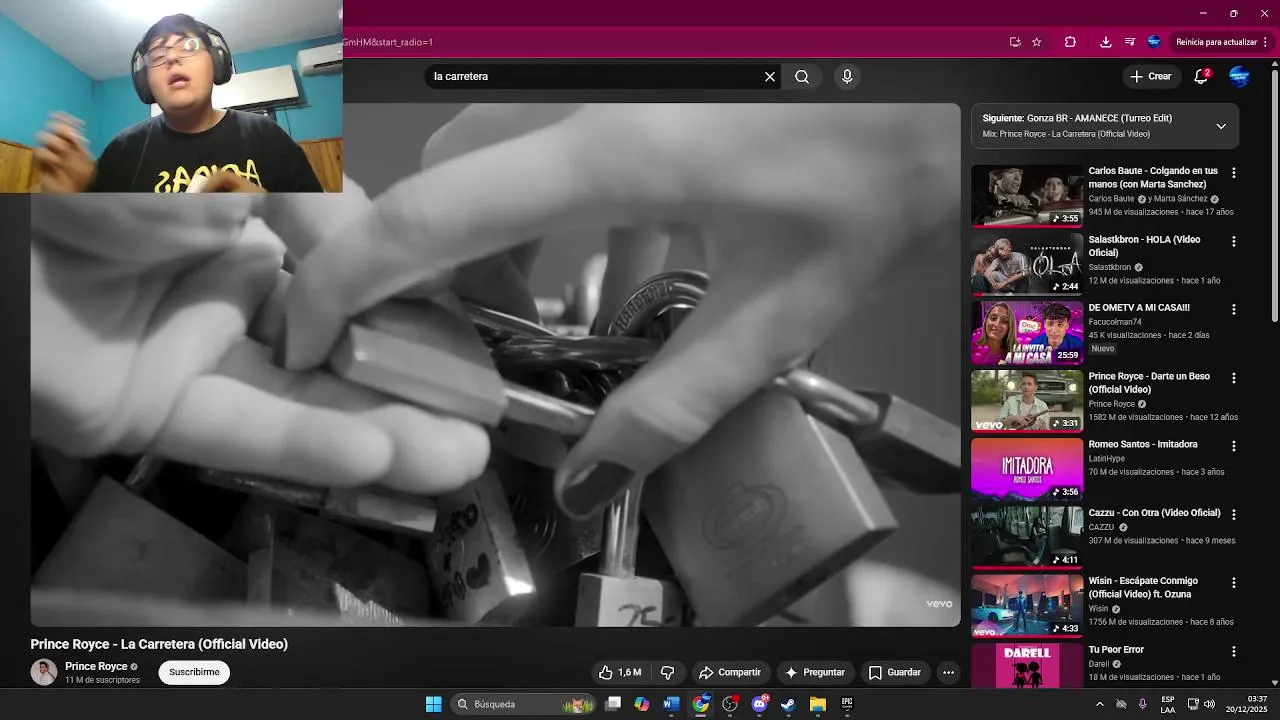The image size is (1280, 720).
Task: Click the Crear button
Action: coord(1150,76)
